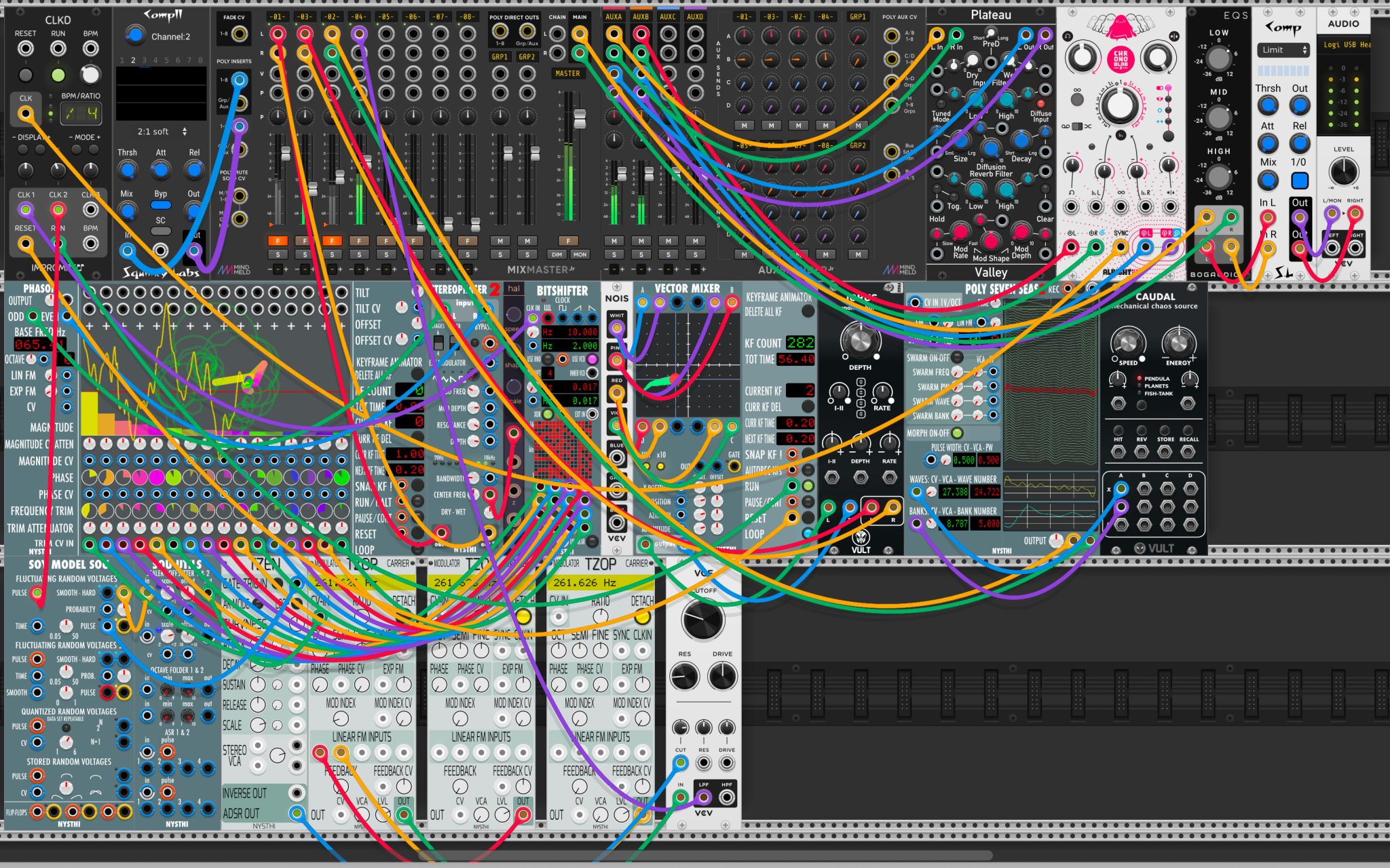Click the KF COUNT display showing 282
Viewport: 1390px width, 868px height.
tap(800, 343)
